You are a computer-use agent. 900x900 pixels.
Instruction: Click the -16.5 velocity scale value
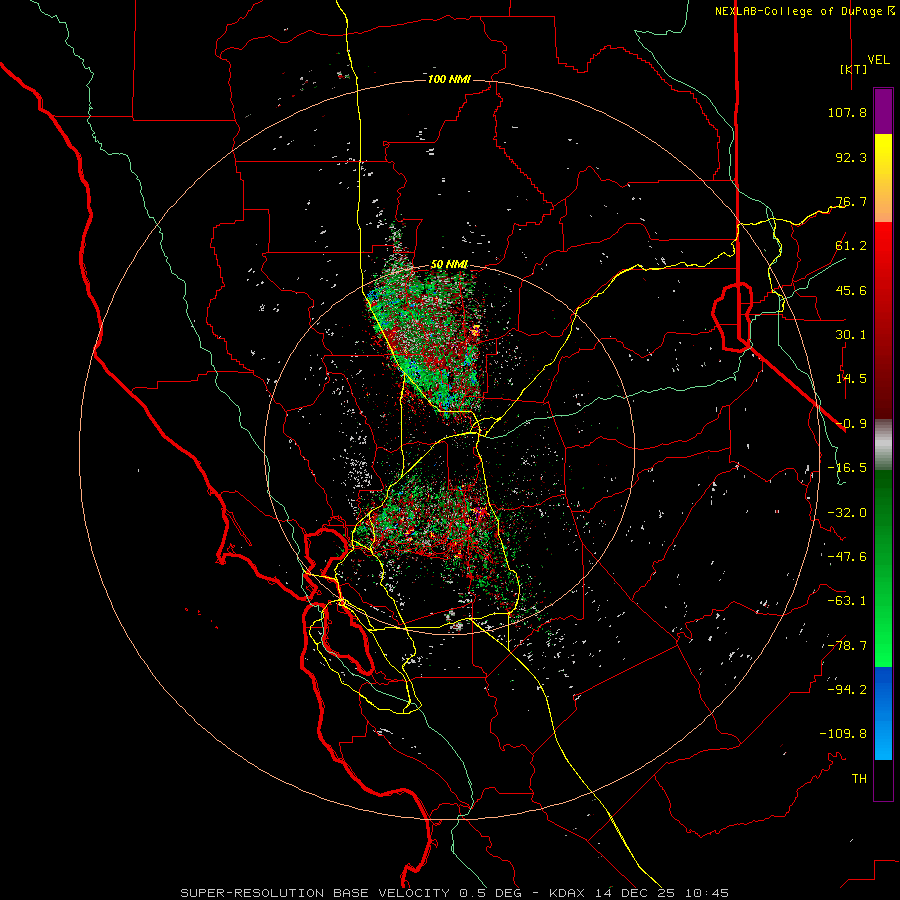(x=847, y=468)
